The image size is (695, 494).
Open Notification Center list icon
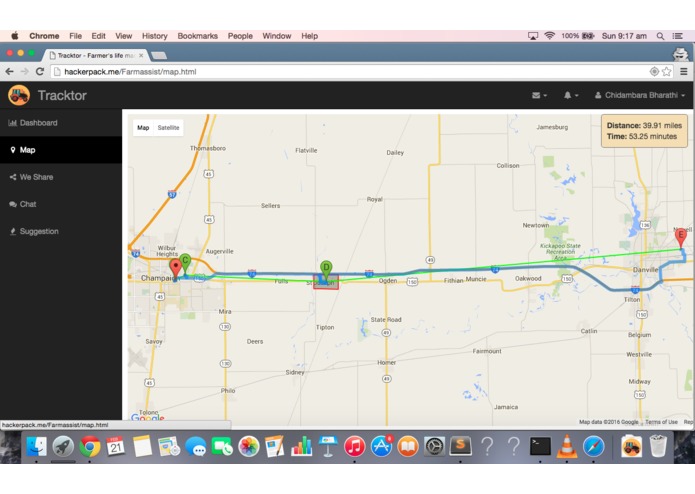click(677, 36)
